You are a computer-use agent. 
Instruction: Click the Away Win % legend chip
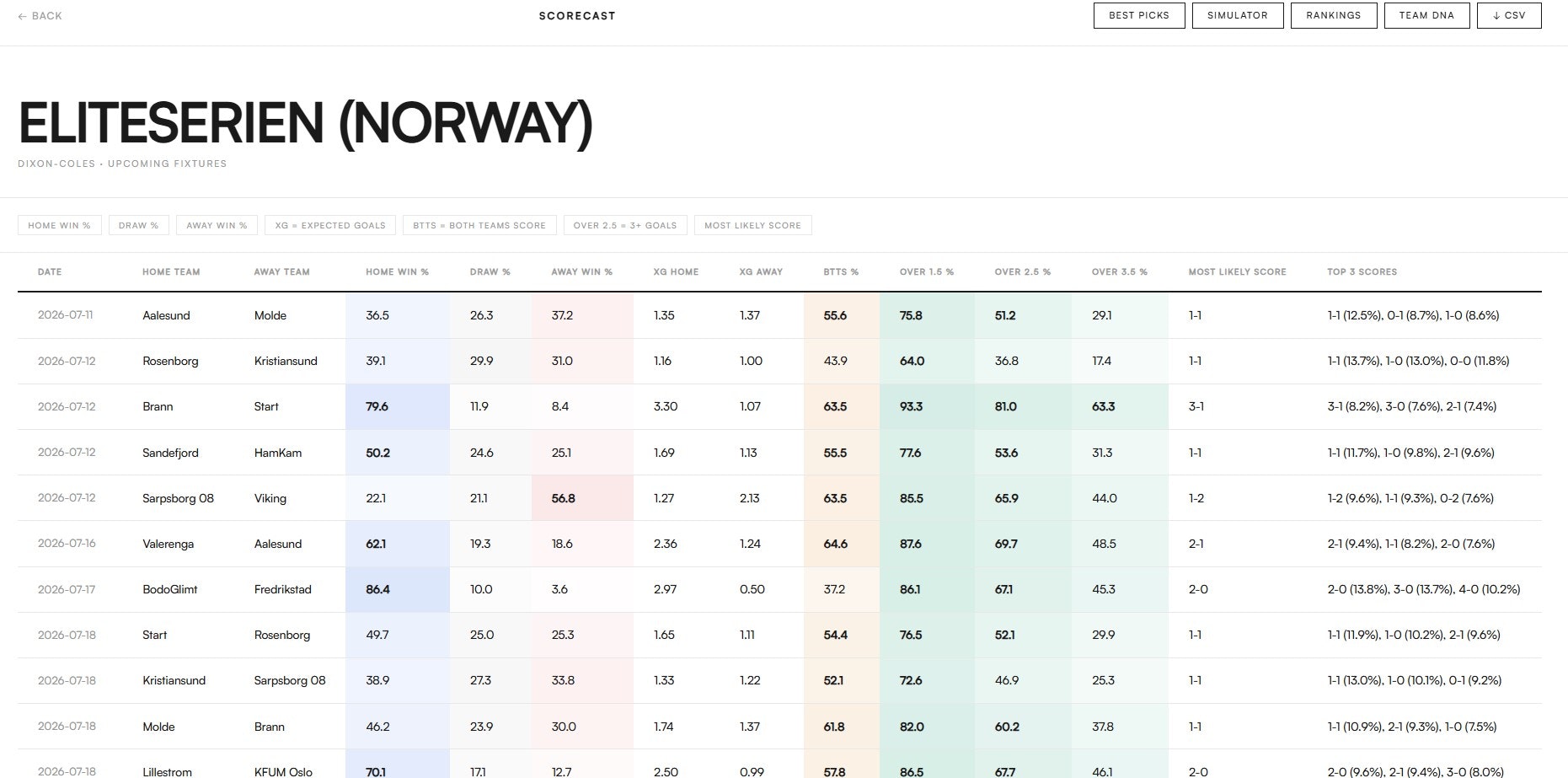click(217, 225)
